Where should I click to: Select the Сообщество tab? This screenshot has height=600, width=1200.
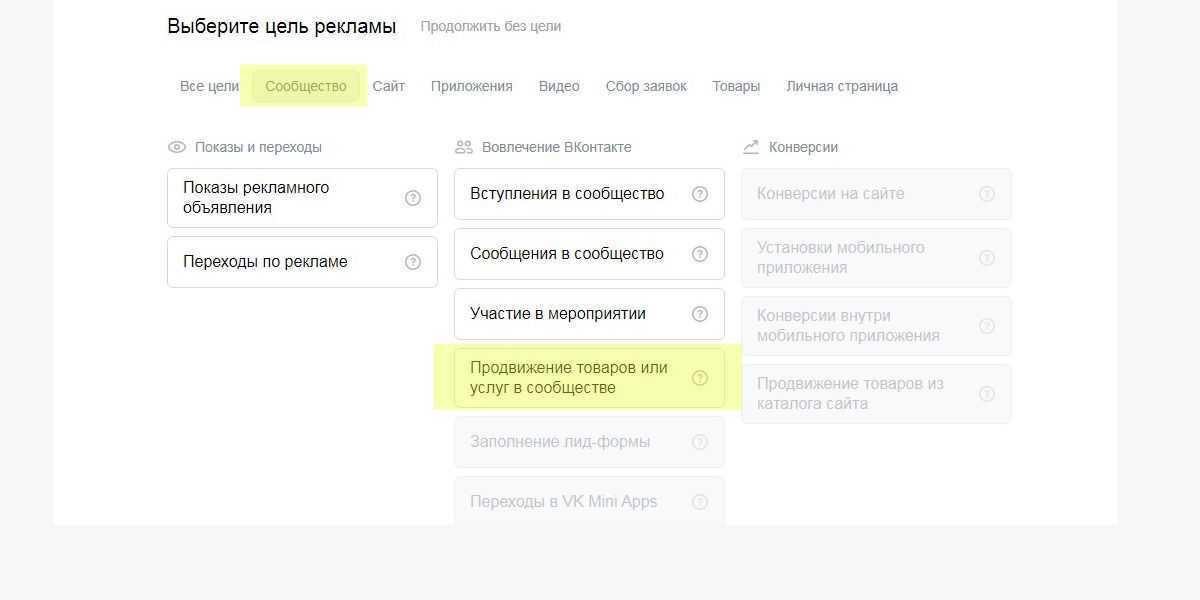(305, 86)
